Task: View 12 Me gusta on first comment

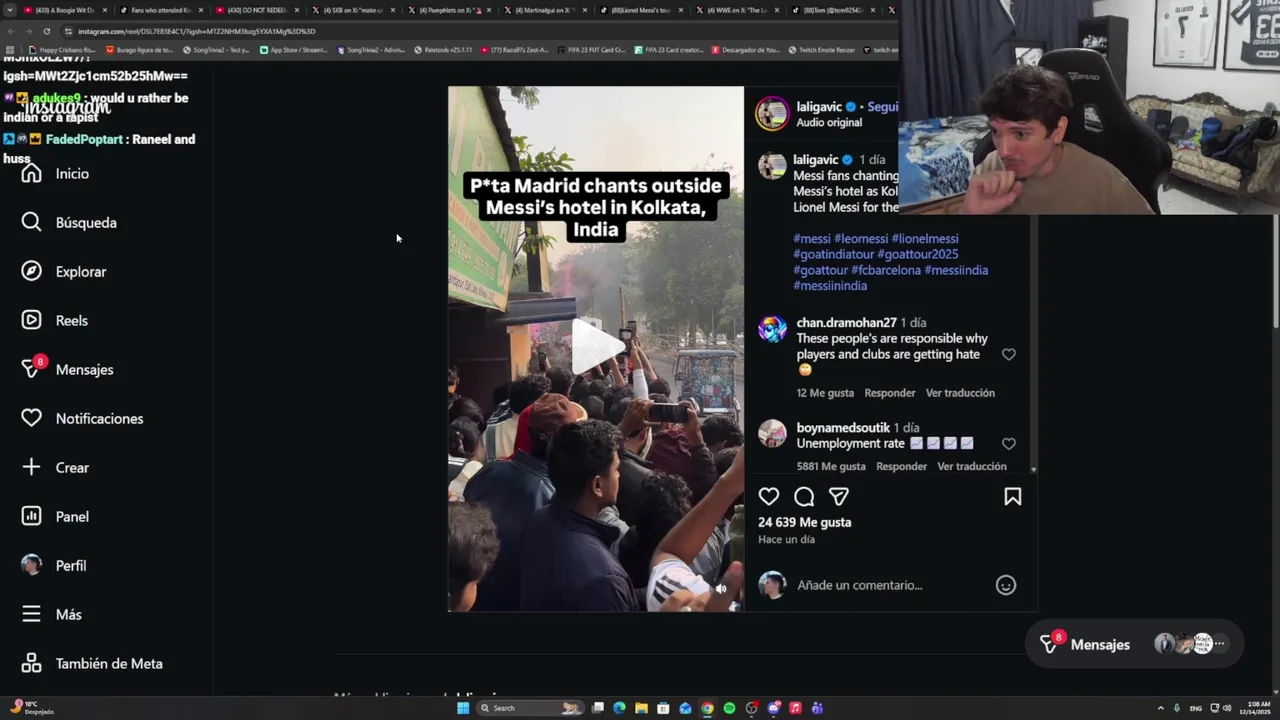Action: 825,393
